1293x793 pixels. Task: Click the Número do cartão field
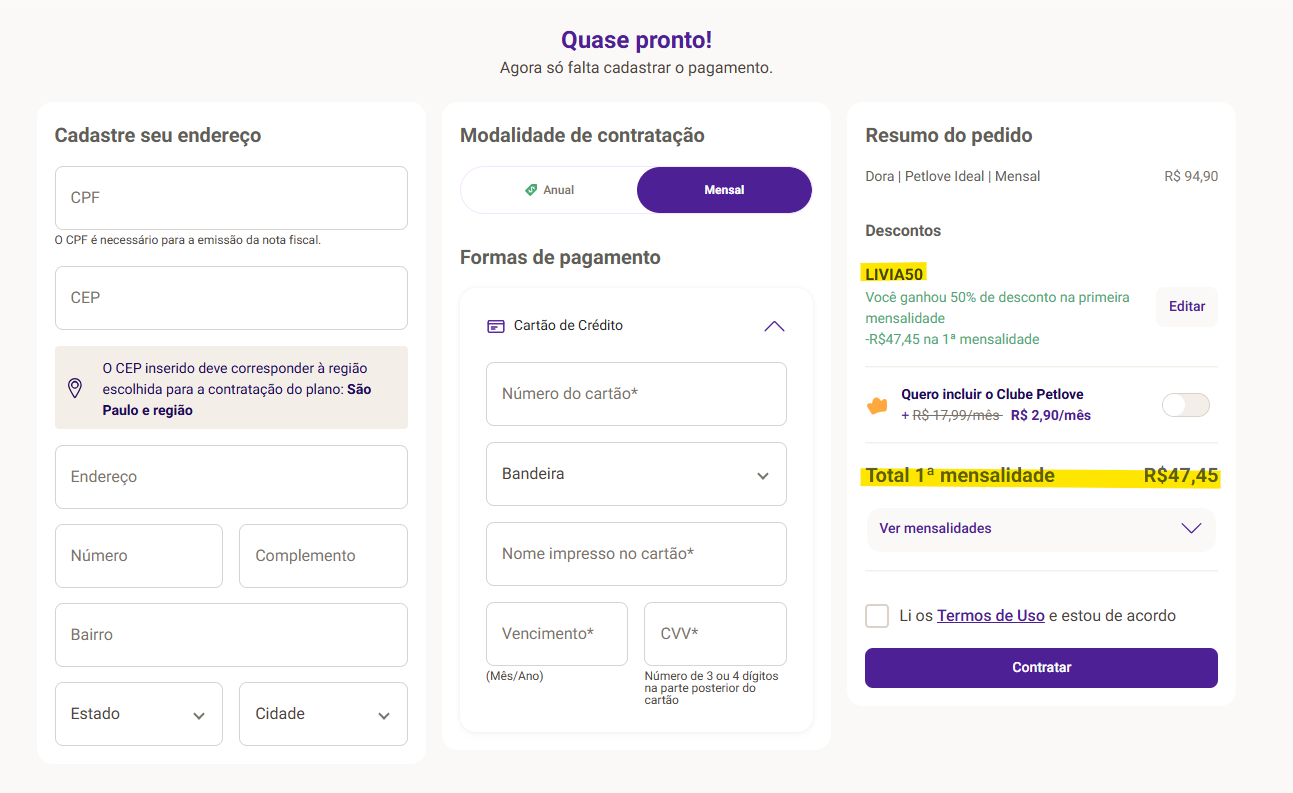tap(636, 394)
